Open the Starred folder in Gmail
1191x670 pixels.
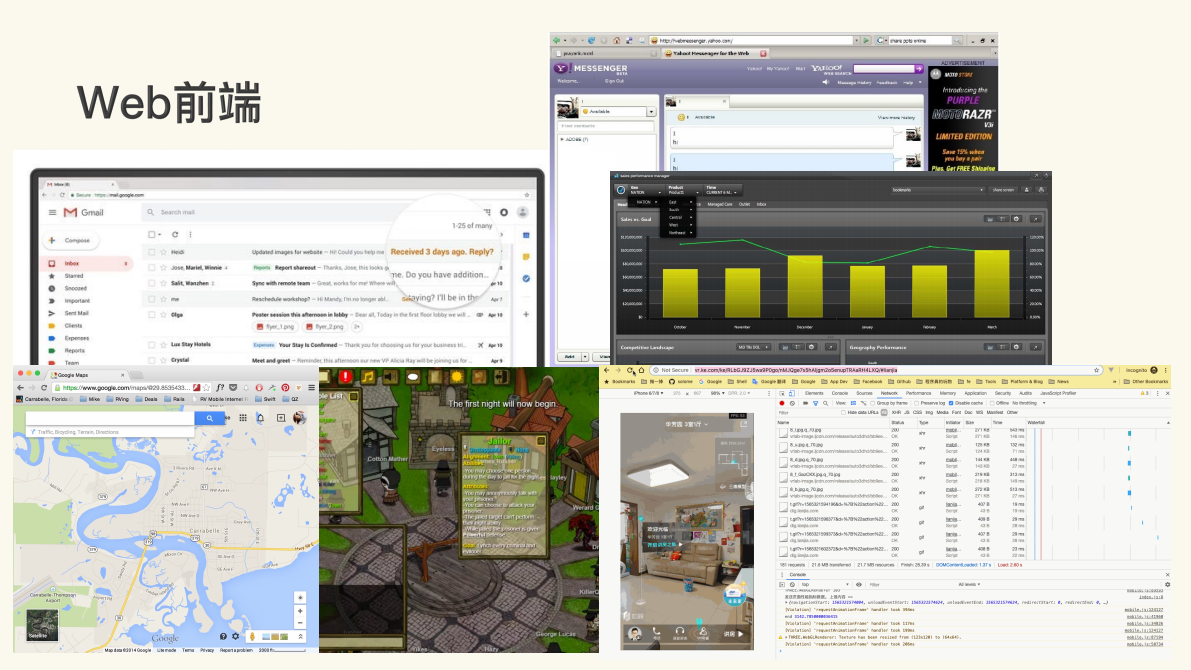point(74,276)
